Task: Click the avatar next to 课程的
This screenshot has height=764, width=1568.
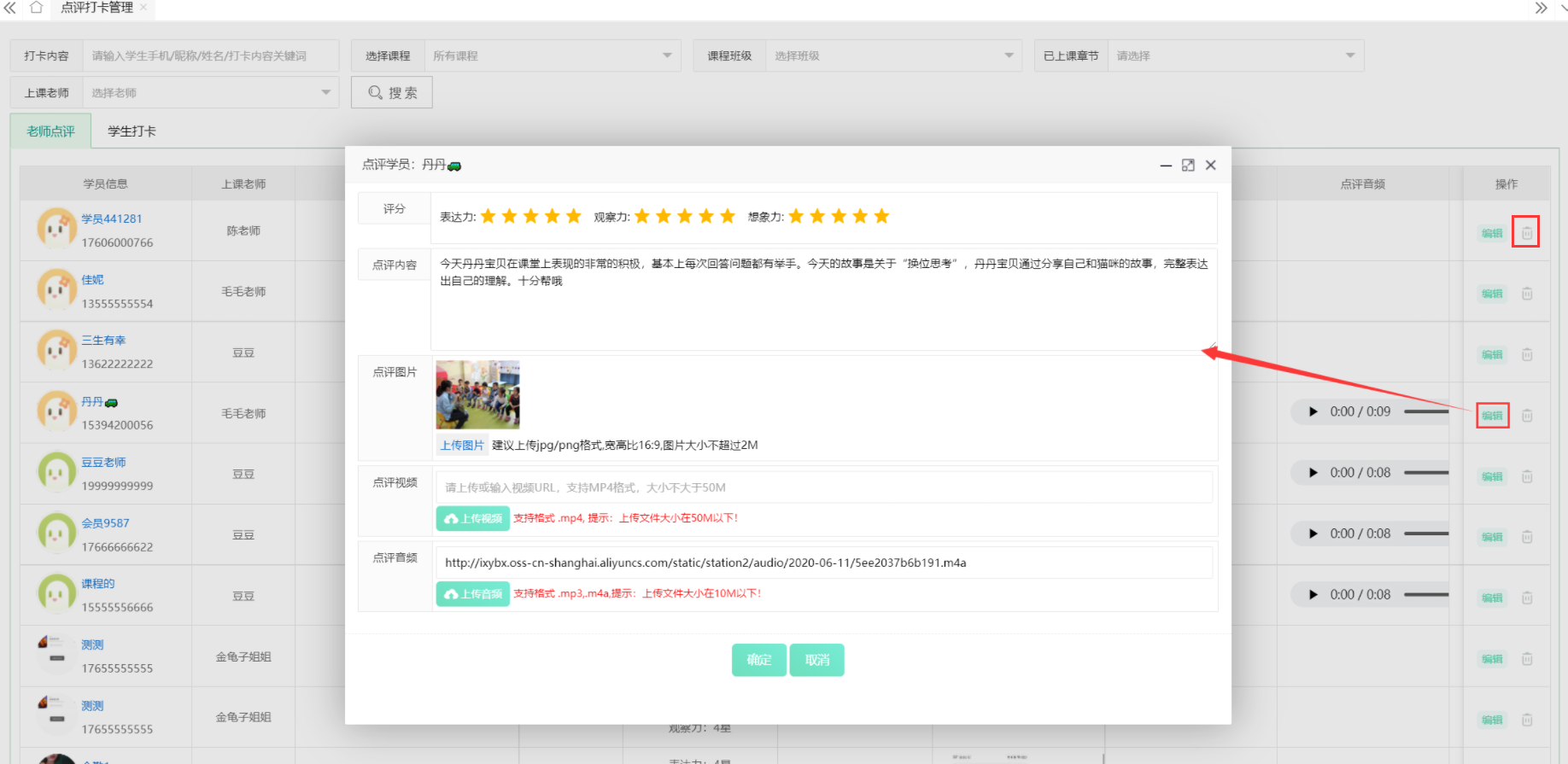Action: coord(56,594)
